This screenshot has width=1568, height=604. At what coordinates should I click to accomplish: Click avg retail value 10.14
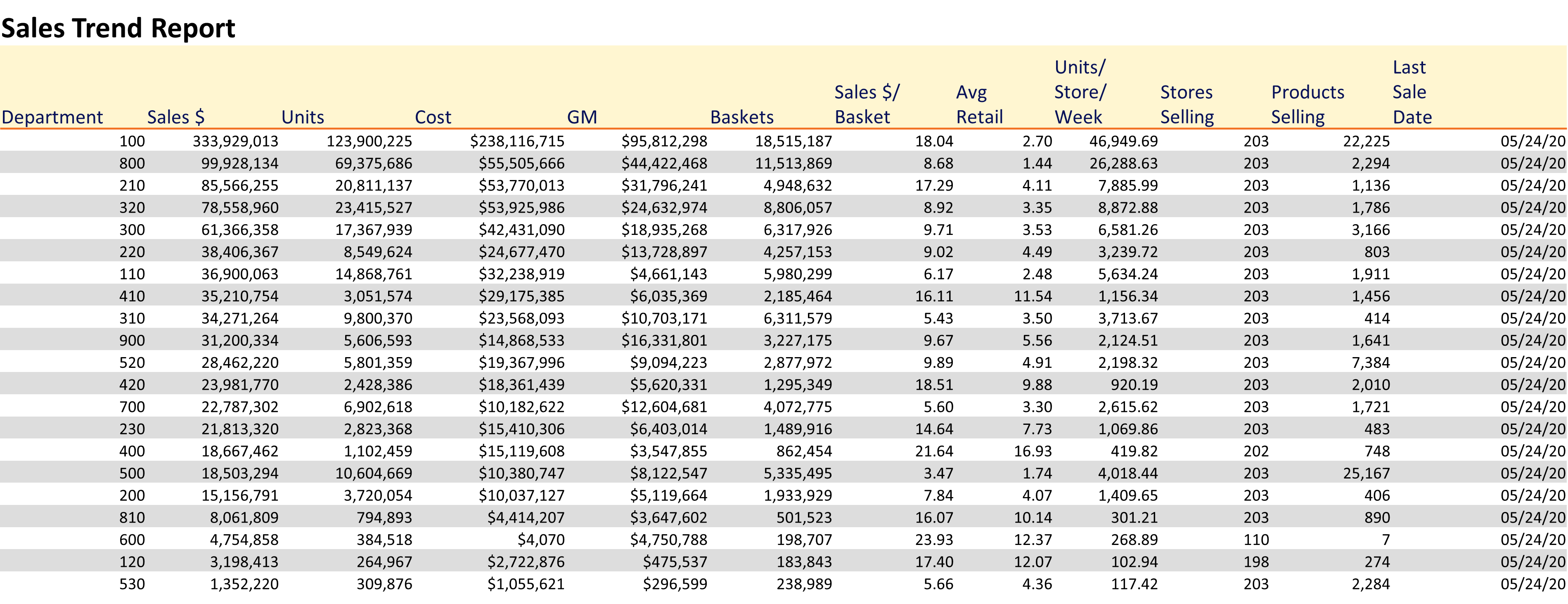coord(1033,518)
